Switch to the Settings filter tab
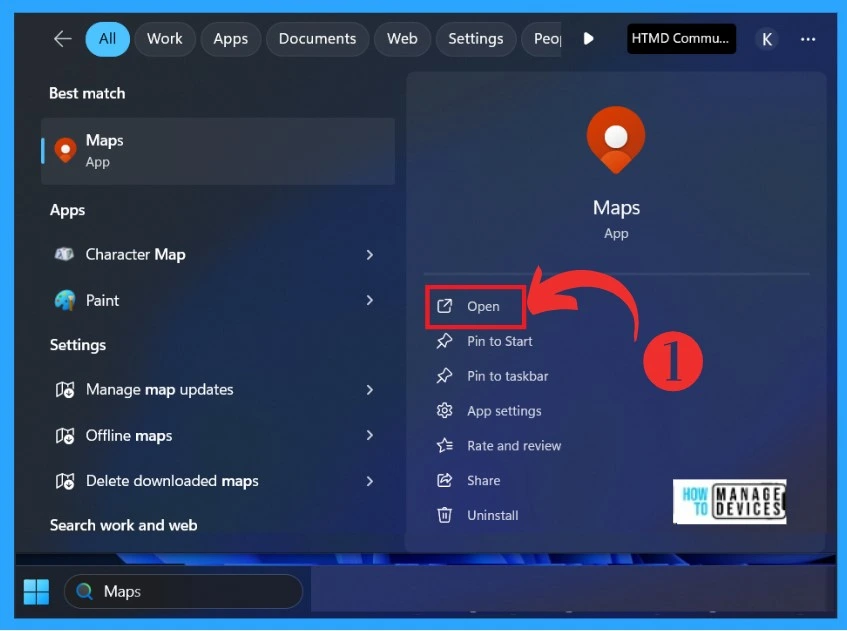The image size is (847, 631). (476, 39)
